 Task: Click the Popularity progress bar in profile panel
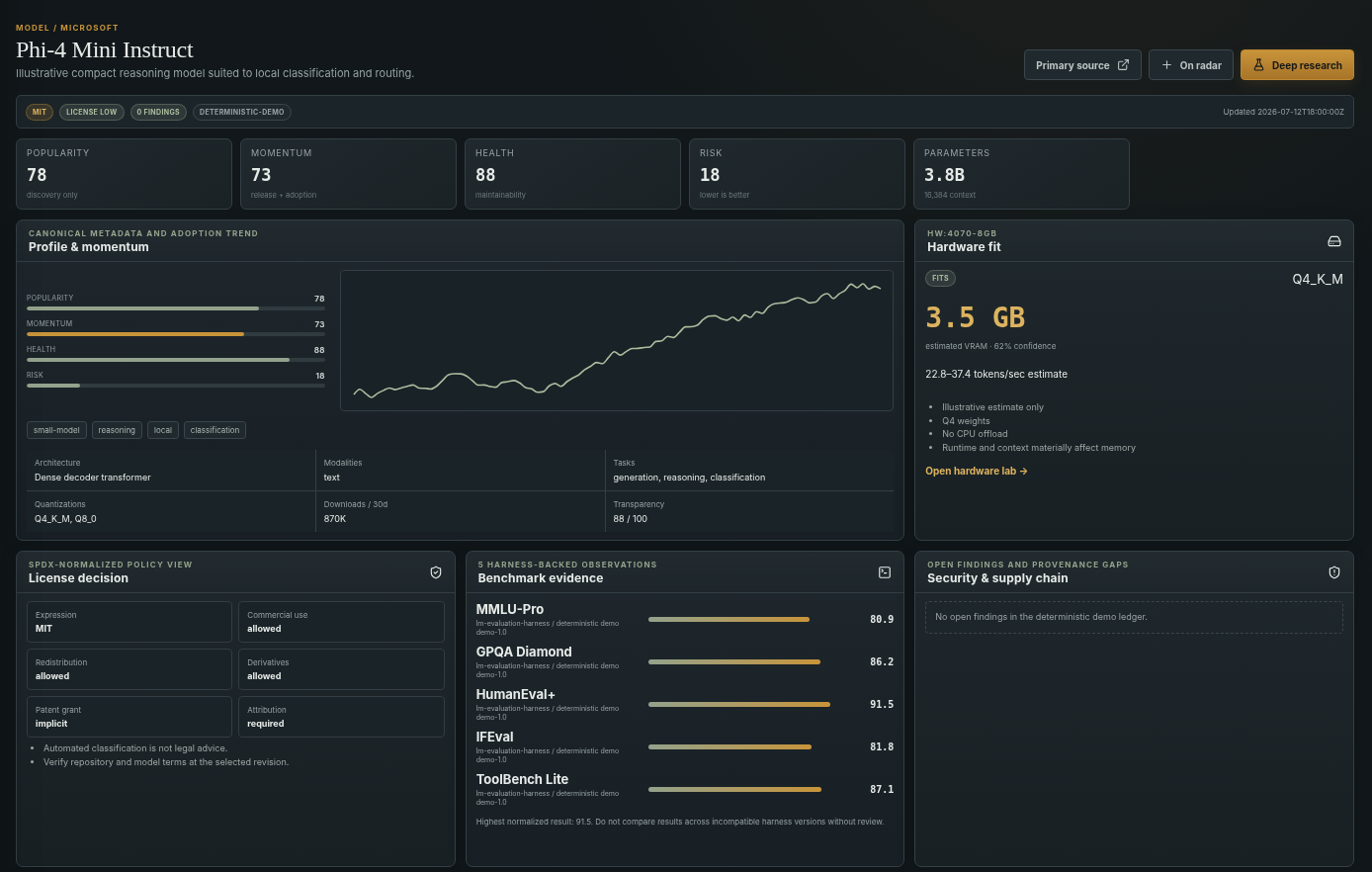[x=176, y=308]
